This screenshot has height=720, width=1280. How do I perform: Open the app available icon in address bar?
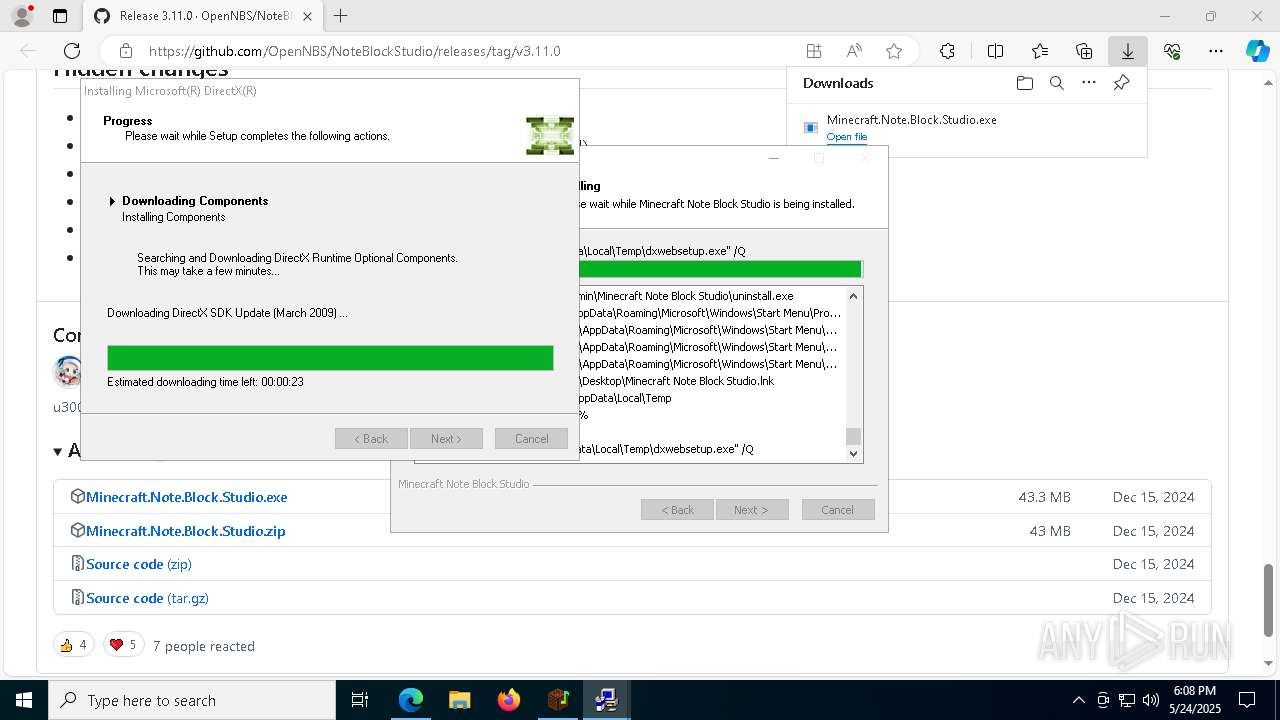click(814, 51)
